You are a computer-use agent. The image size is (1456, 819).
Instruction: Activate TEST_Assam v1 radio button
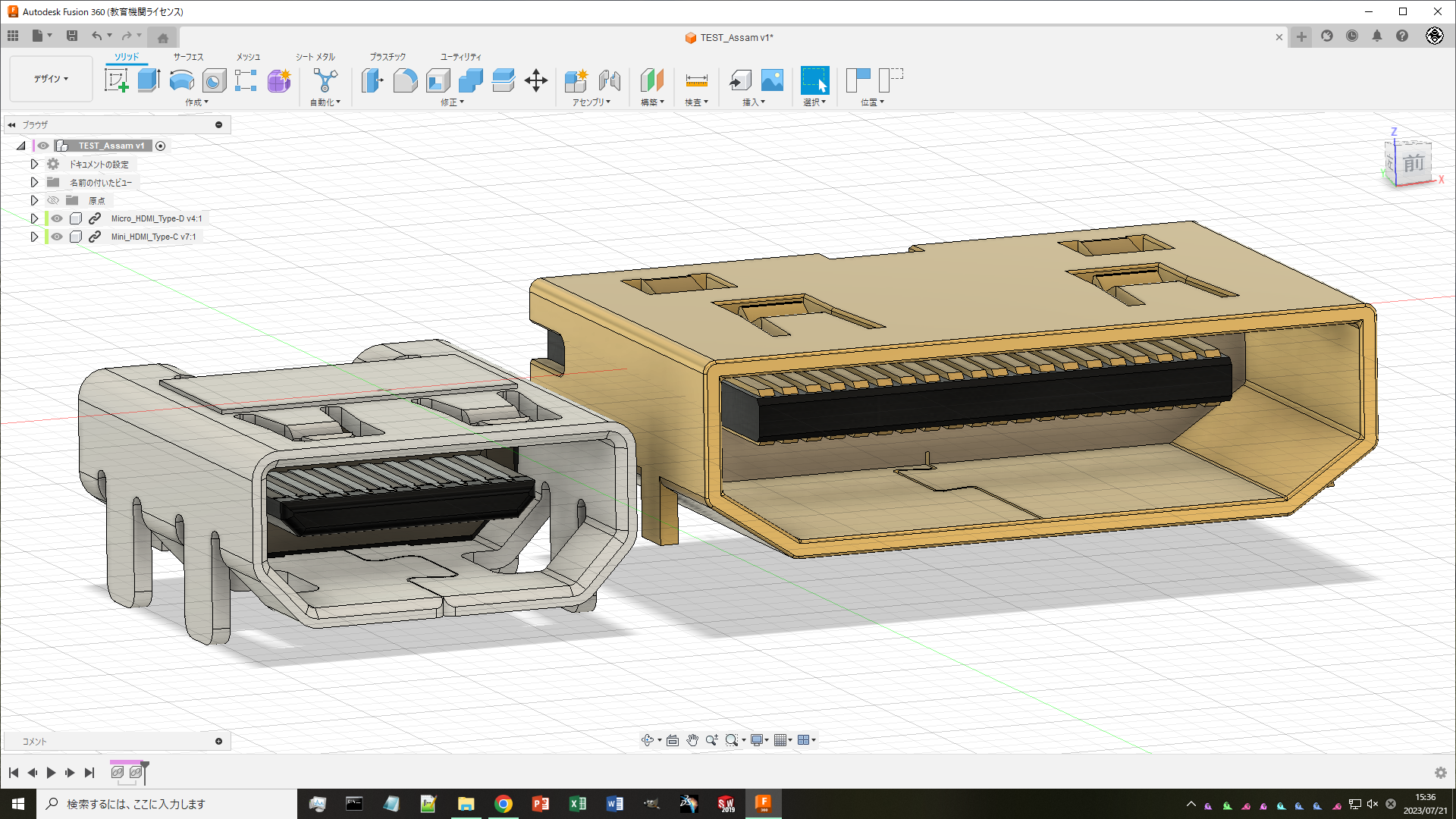click(161, 146)
